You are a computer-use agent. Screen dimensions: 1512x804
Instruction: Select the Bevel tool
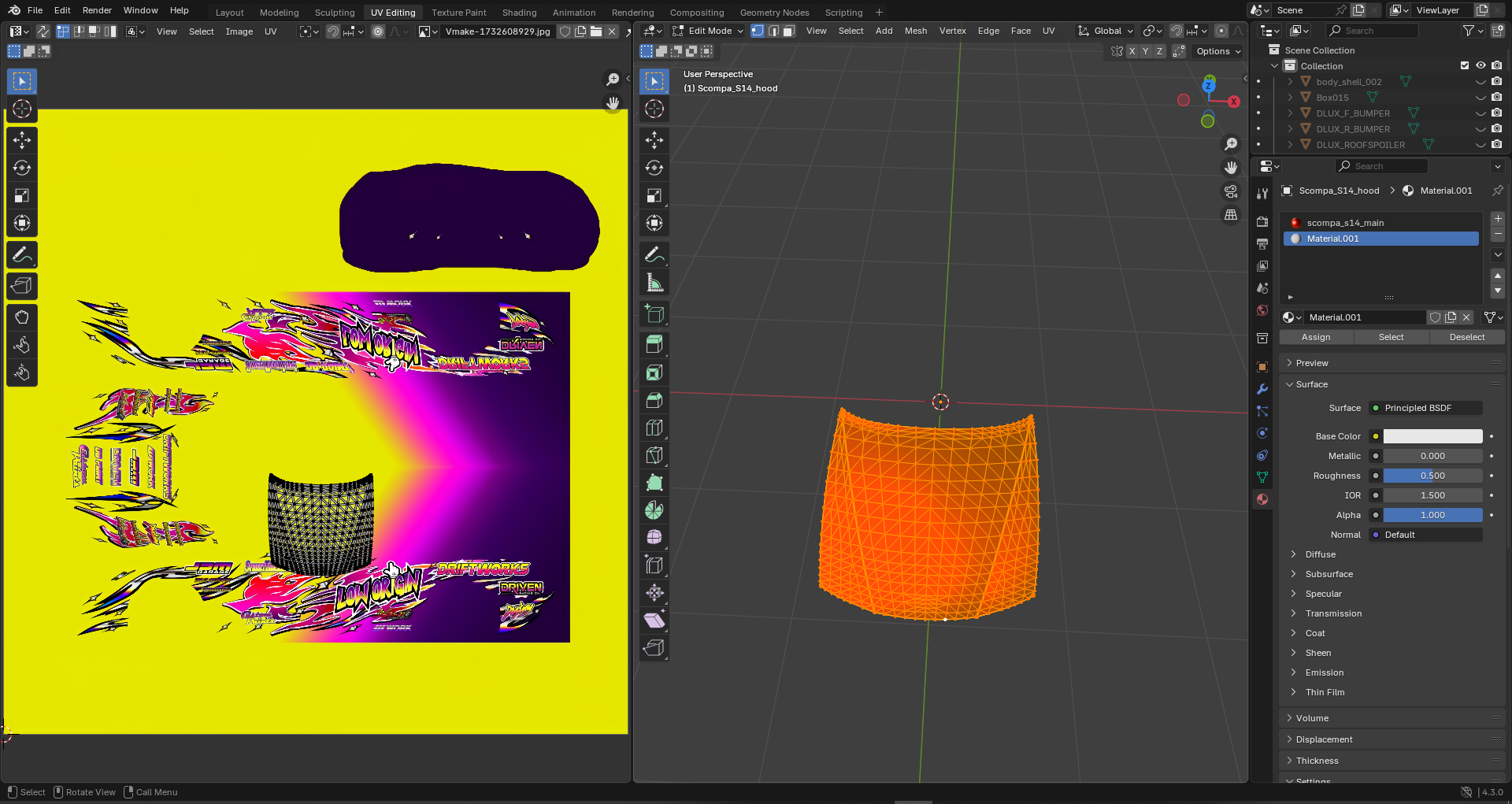pyautogui.click(x=654, y=400)
